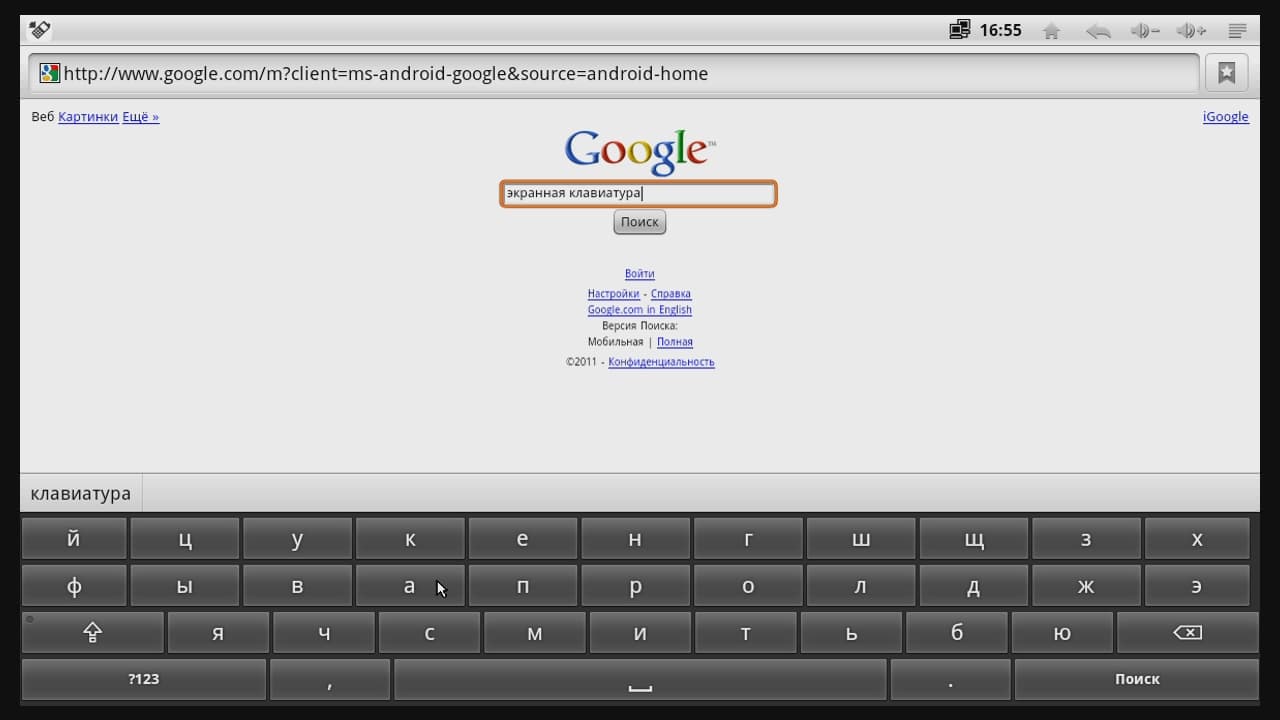The image size is (1280, 720).
Task: Tap the х key
Action: tap(1197, 539)
